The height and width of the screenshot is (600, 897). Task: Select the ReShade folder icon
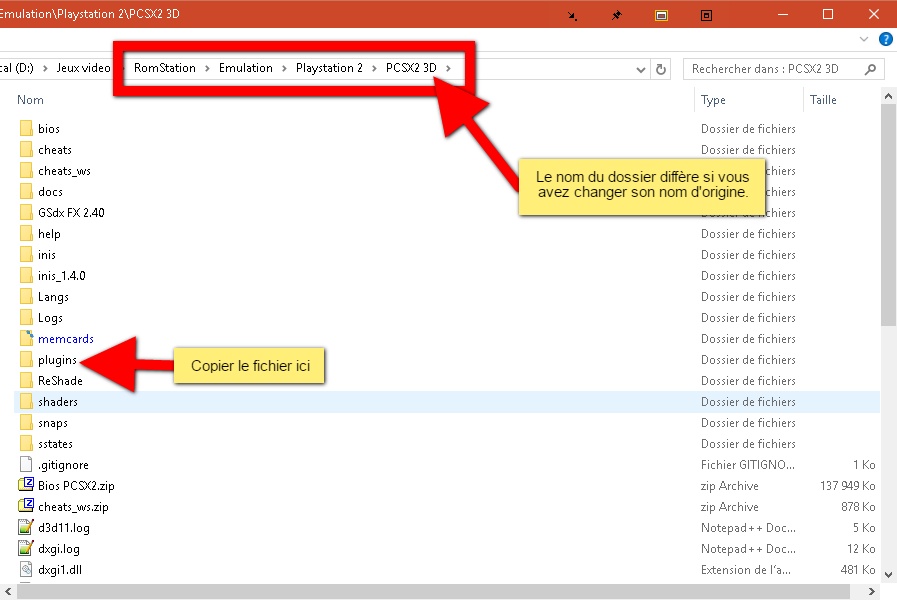[26, 380]
